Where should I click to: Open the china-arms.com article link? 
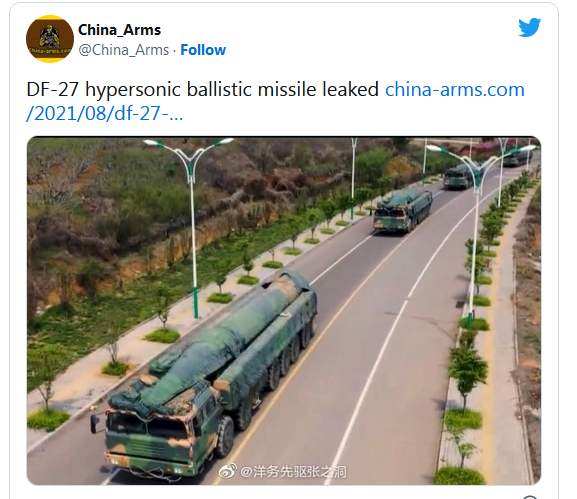(x=455, y=89)
